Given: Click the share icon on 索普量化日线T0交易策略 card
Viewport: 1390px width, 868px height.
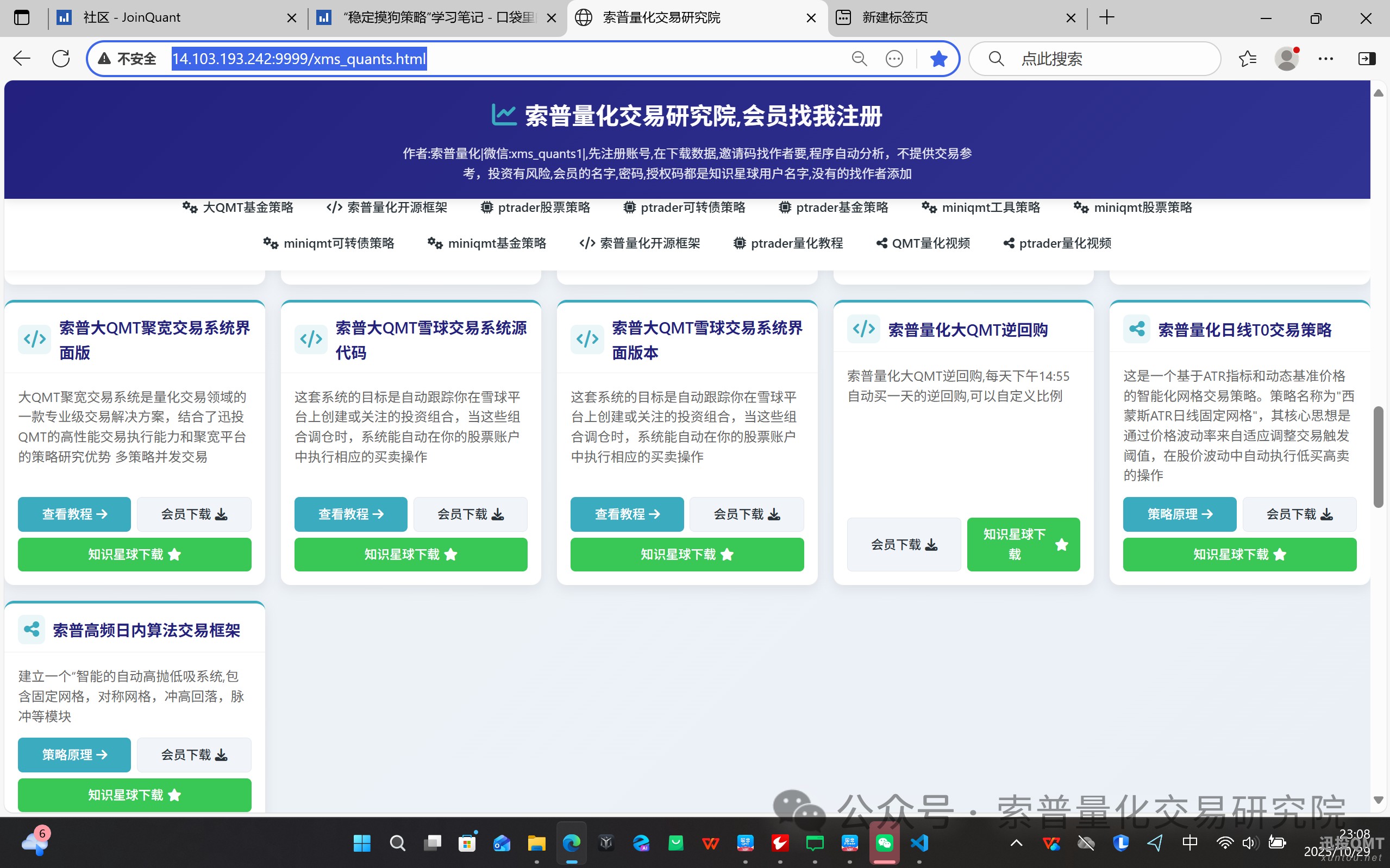Looking at the screenshot, I should click(x=1137, y=329).
